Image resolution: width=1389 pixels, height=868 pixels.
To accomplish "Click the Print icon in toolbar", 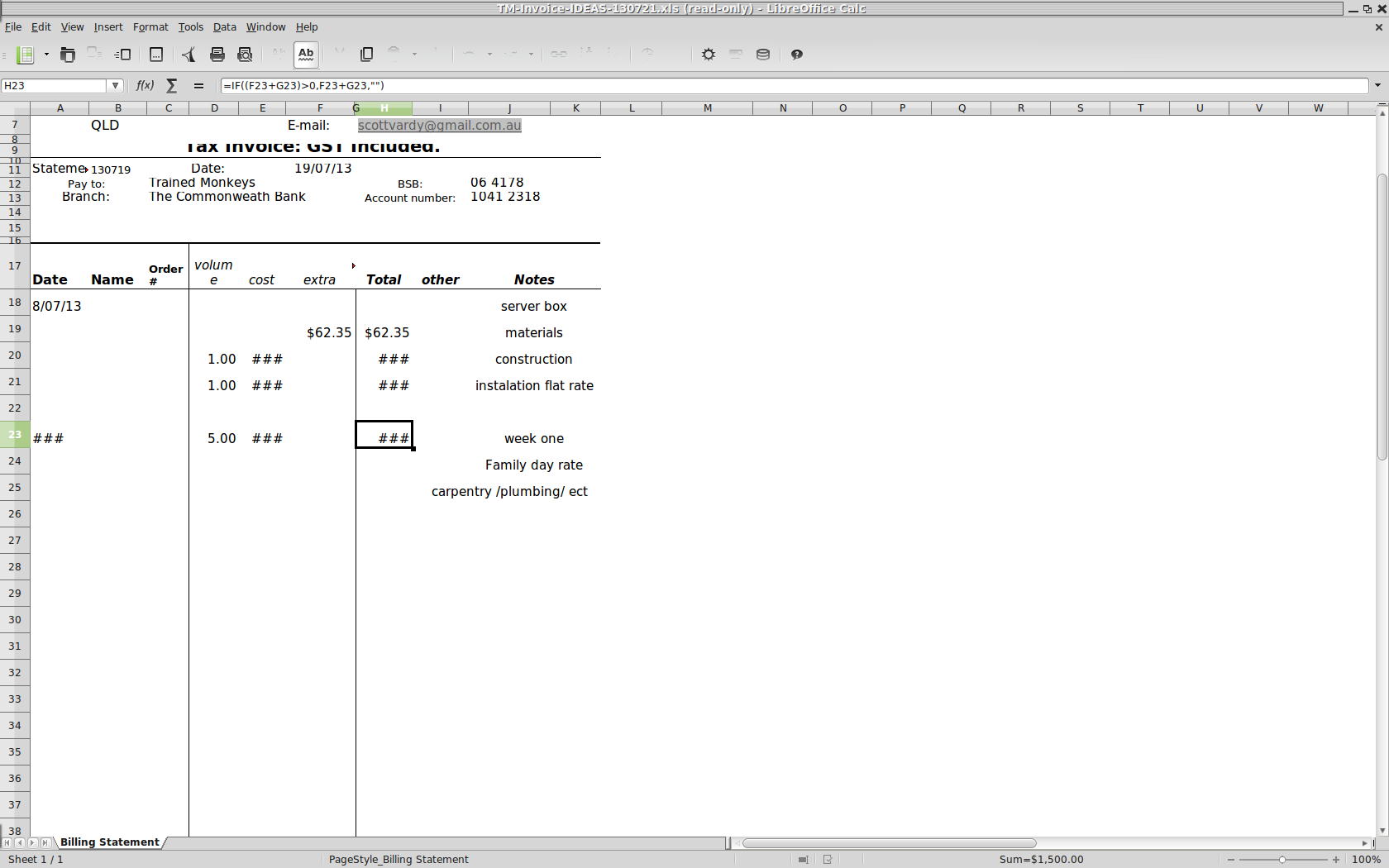I will click(x=217, y=55).
